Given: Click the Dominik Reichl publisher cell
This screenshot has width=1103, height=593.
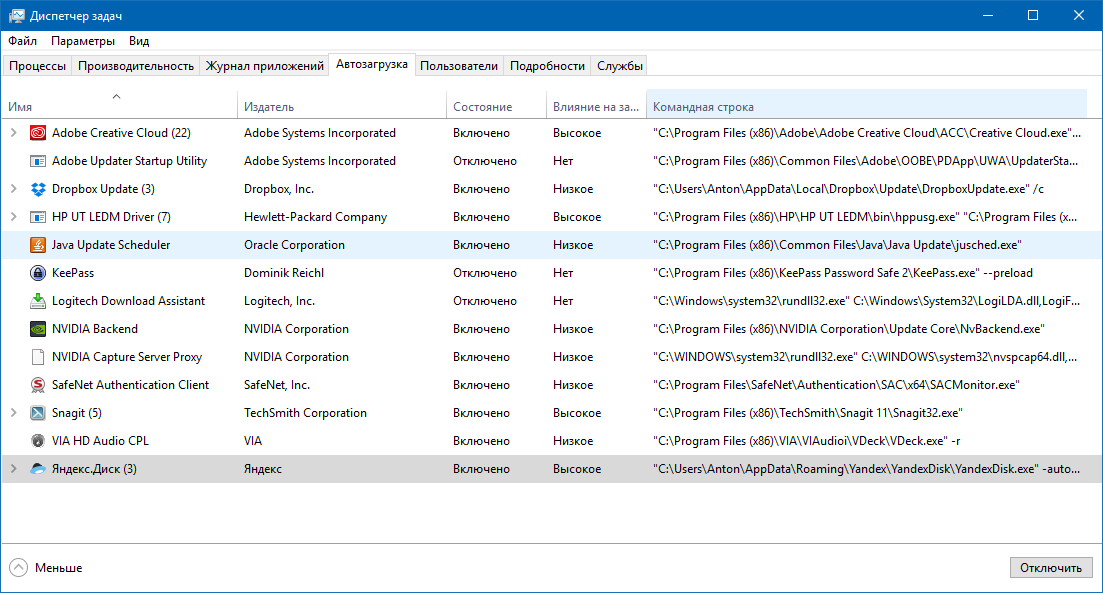Looking at the screenshot, I should (x=284, y=273).
